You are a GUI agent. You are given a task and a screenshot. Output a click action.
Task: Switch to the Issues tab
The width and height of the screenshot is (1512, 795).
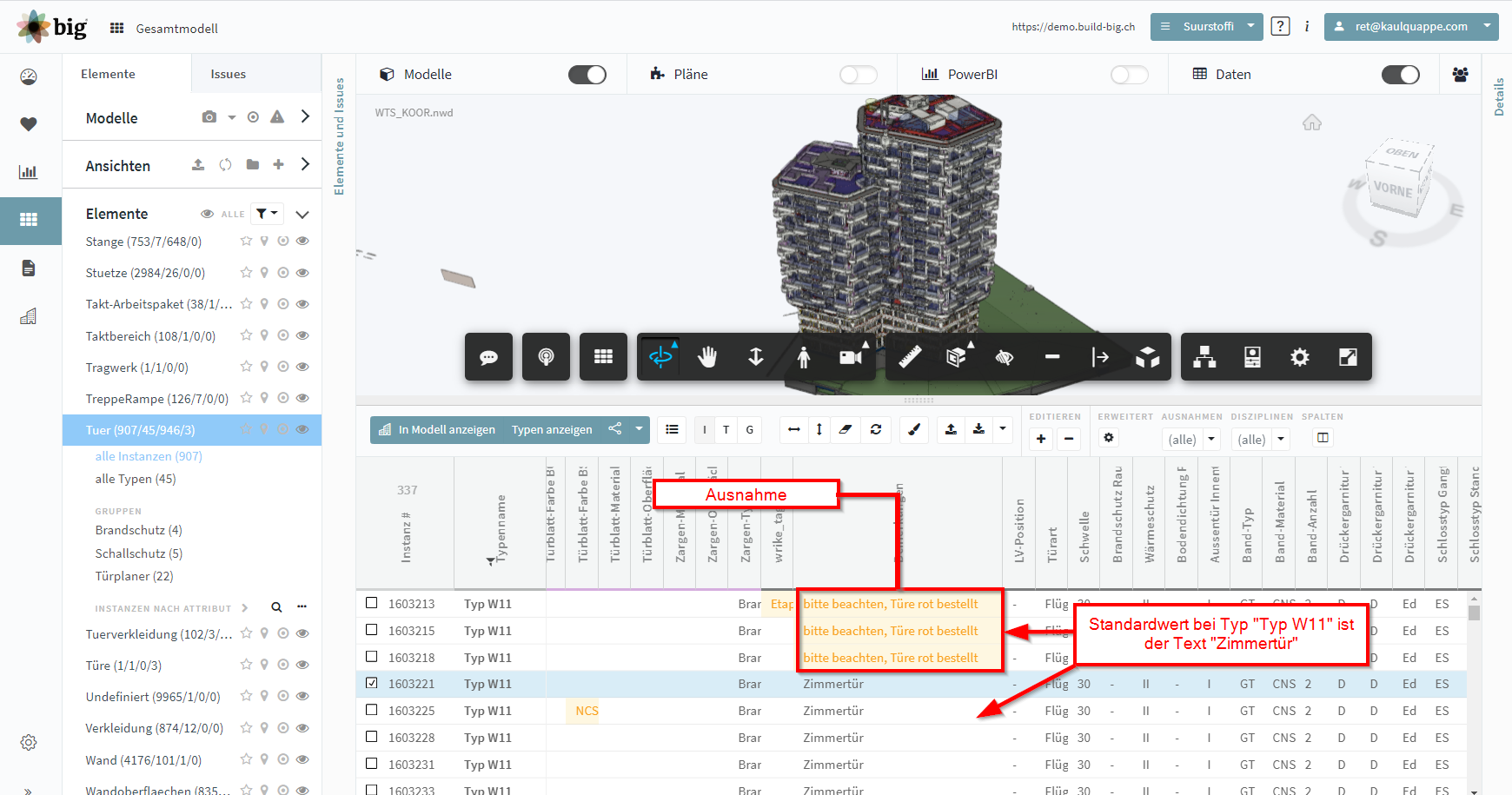pos(229,74)
